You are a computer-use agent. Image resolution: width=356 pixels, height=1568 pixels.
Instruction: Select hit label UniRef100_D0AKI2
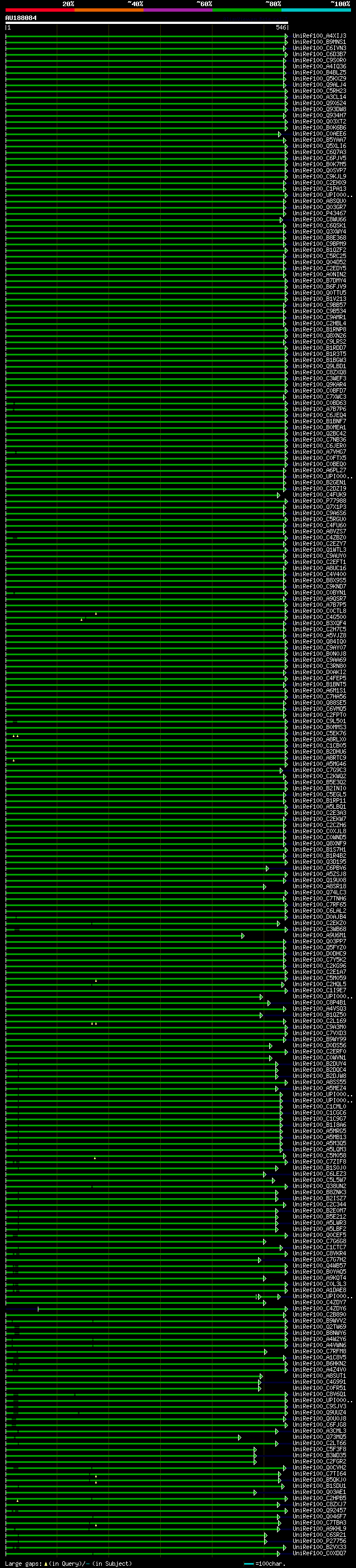pyautogui.click(x=319, y=672)
